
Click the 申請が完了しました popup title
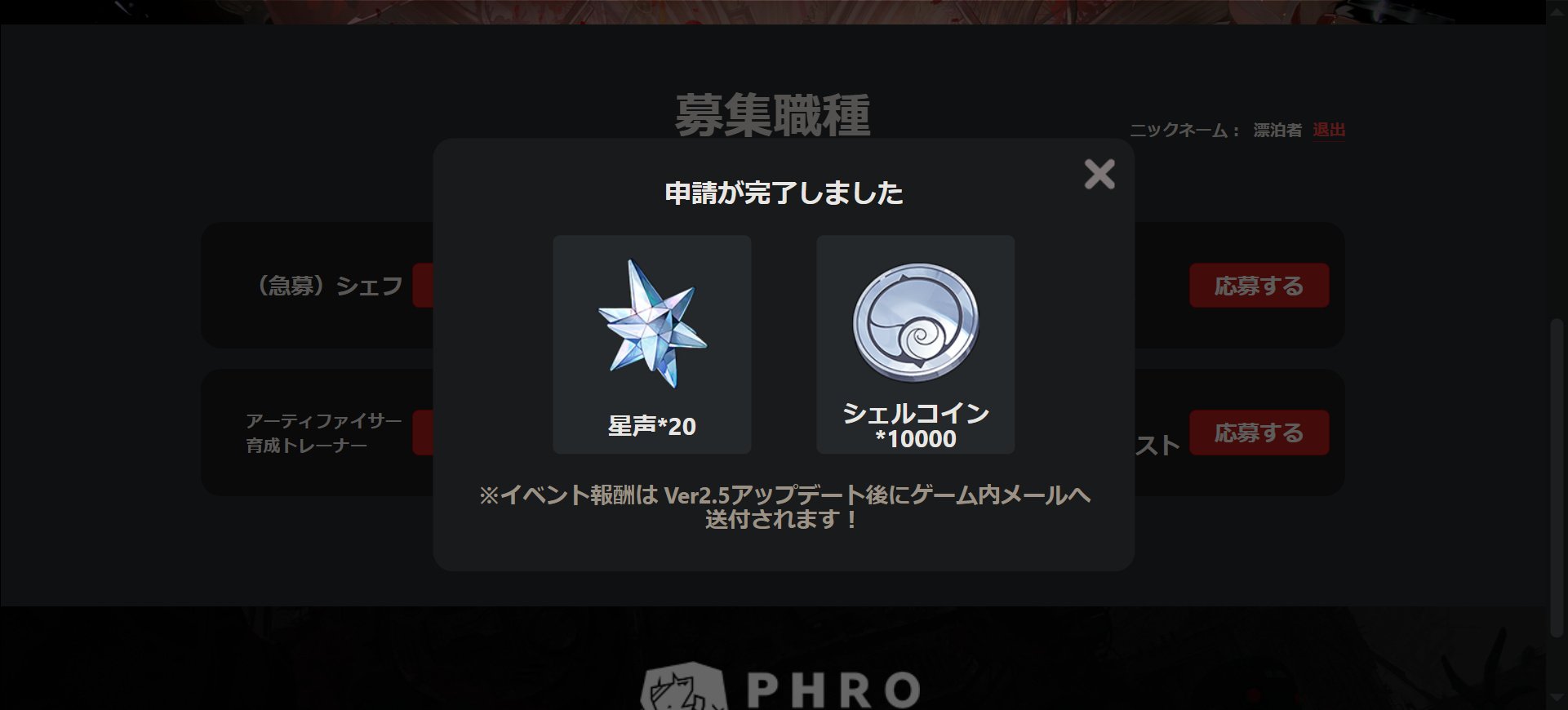pyautogui.click(x=784, y=193)
